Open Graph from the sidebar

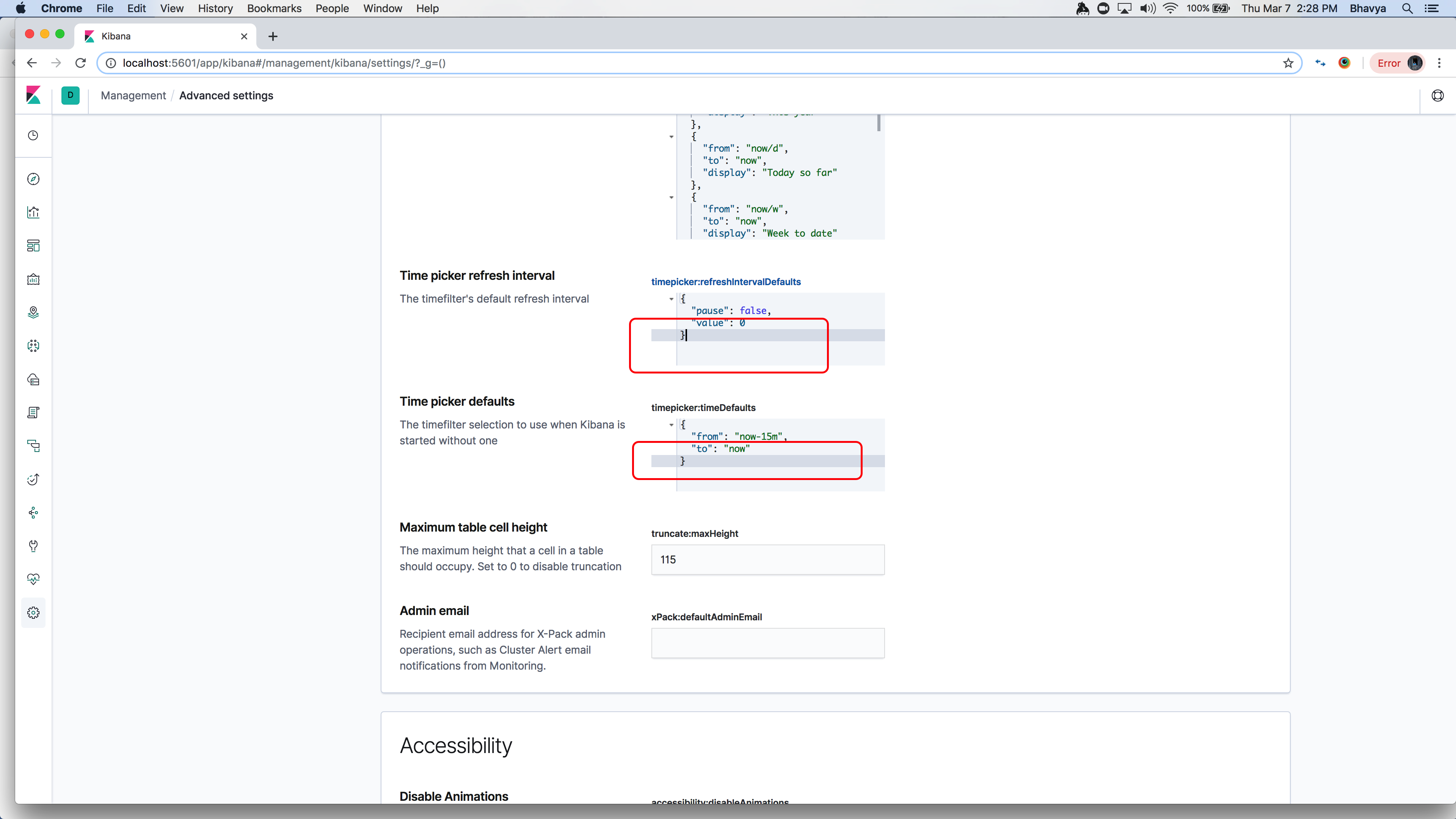(33, 513)
